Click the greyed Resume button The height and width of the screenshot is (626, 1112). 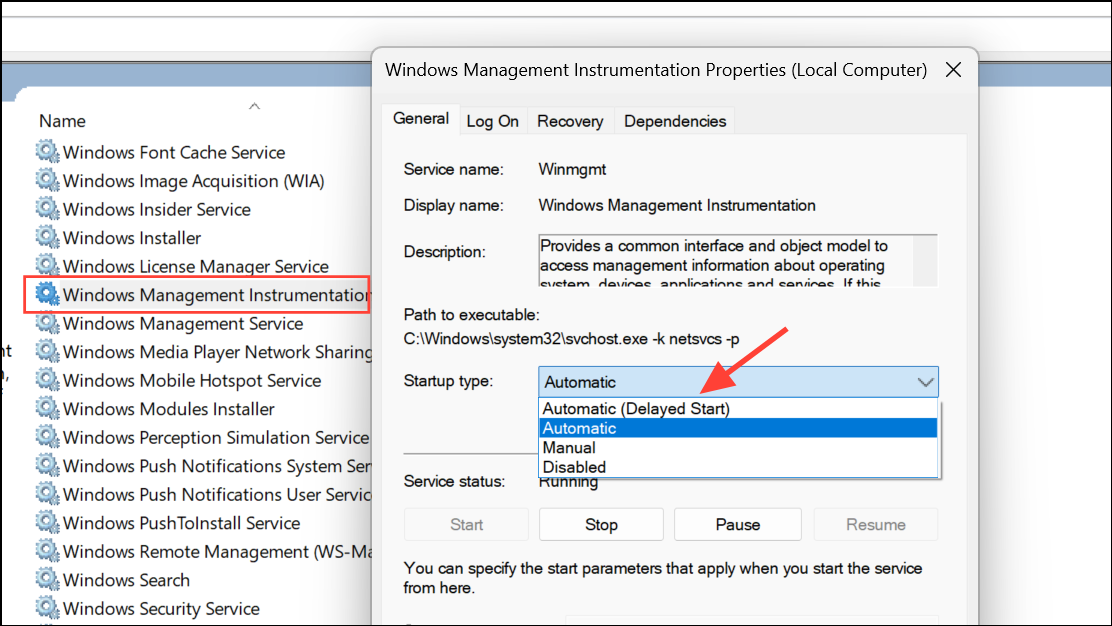[x=876, y=525]
